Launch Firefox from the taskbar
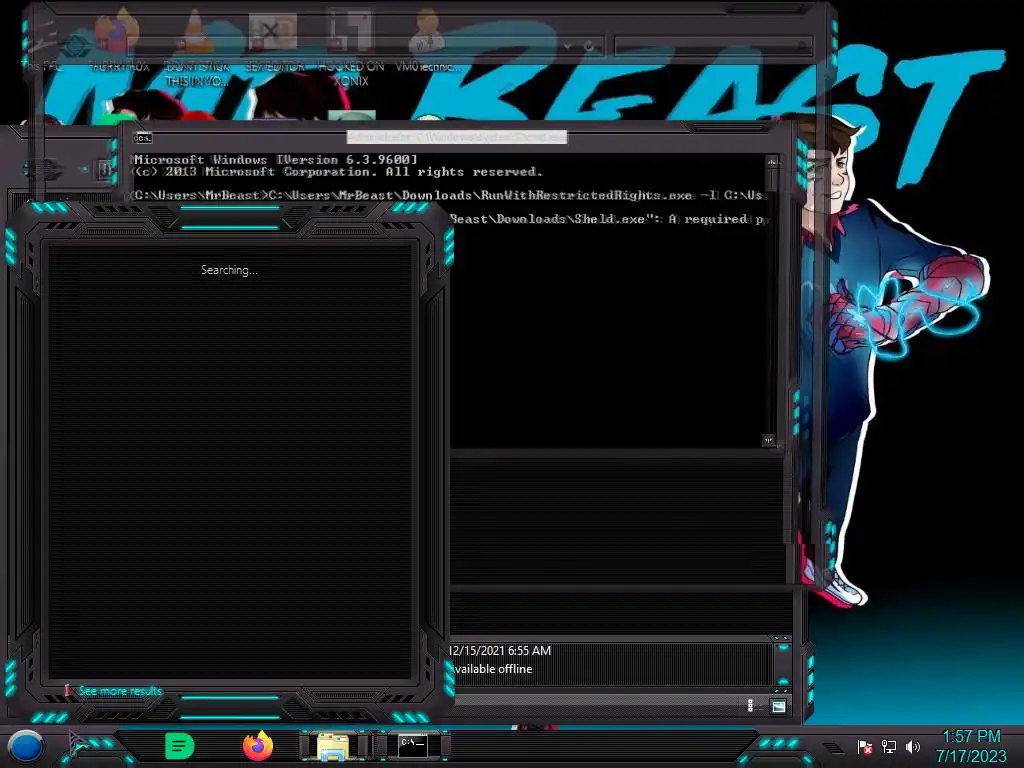 tap(258, 746)
